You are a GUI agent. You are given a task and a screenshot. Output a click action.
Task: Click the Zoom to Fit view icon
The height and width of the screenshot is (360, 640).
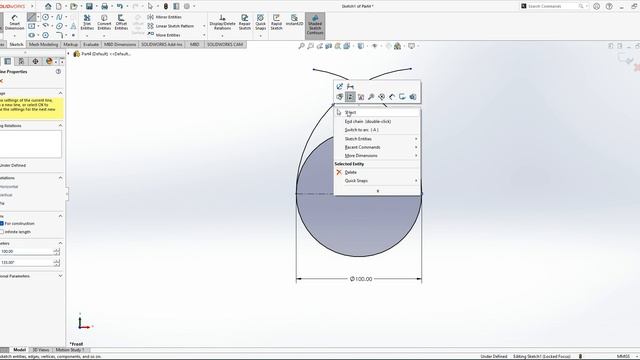302,46
